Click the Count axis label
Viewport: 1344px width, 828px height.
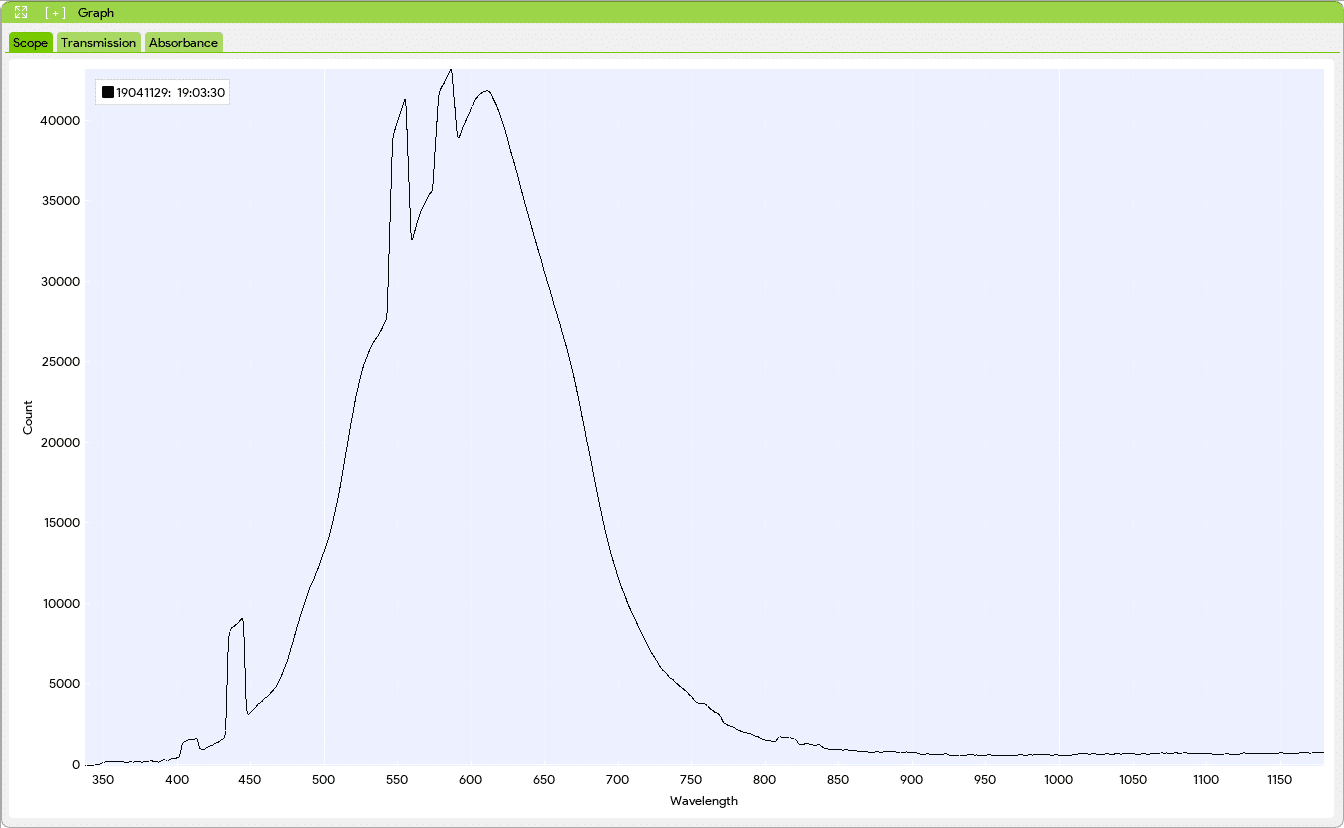[27, 418]
